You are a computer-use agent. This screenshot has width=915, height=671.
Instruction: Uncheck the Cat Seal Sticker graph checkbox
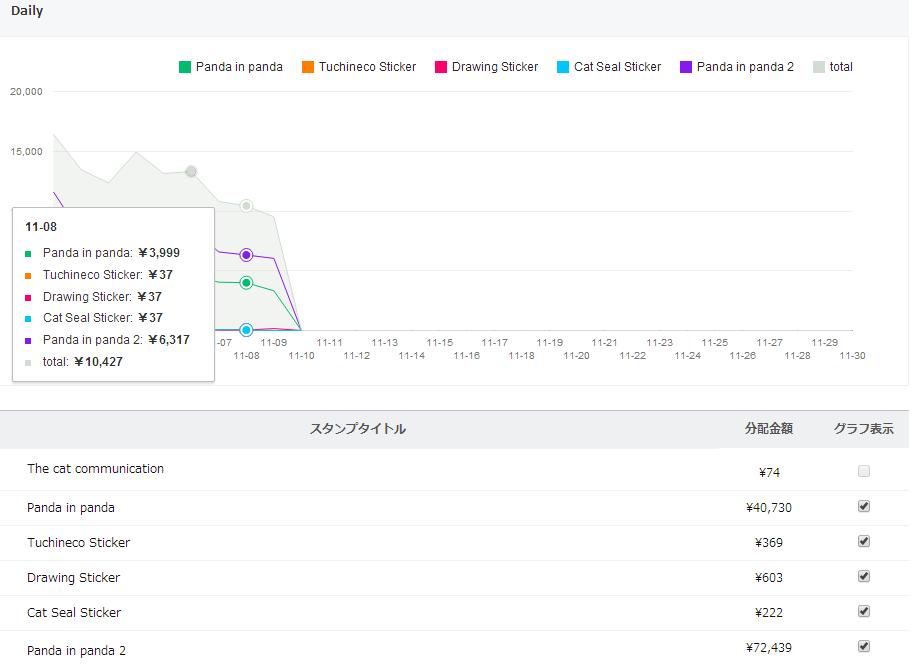(x=864, y=611)
